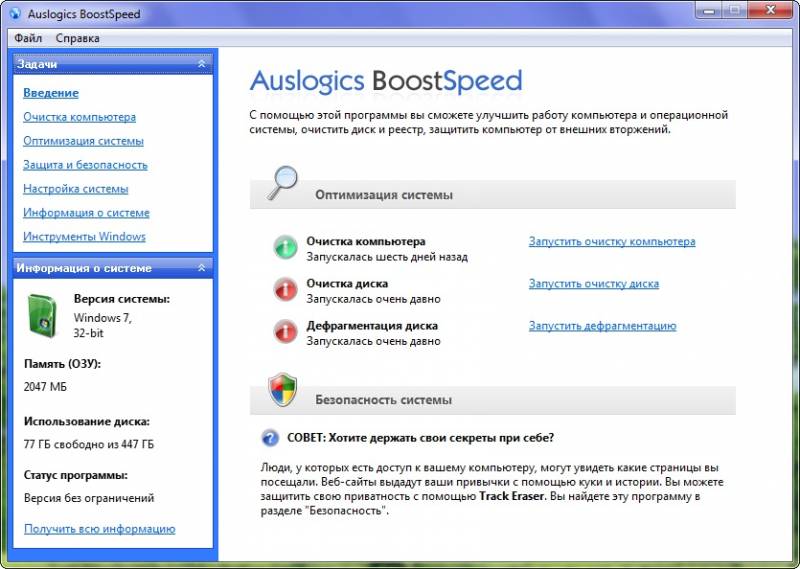Viewport: 800px width, 569px height.
Task: Open the Справка menu
Action: (78, 38)
